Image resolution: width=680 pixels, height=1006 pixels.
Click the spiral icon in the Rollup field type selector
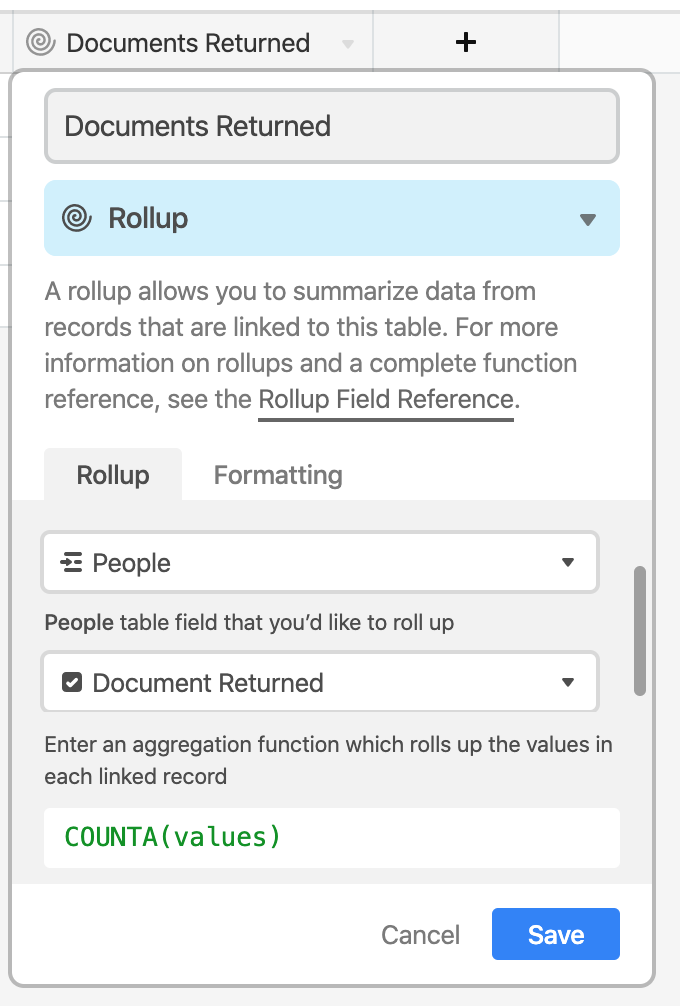coord(77,218)
